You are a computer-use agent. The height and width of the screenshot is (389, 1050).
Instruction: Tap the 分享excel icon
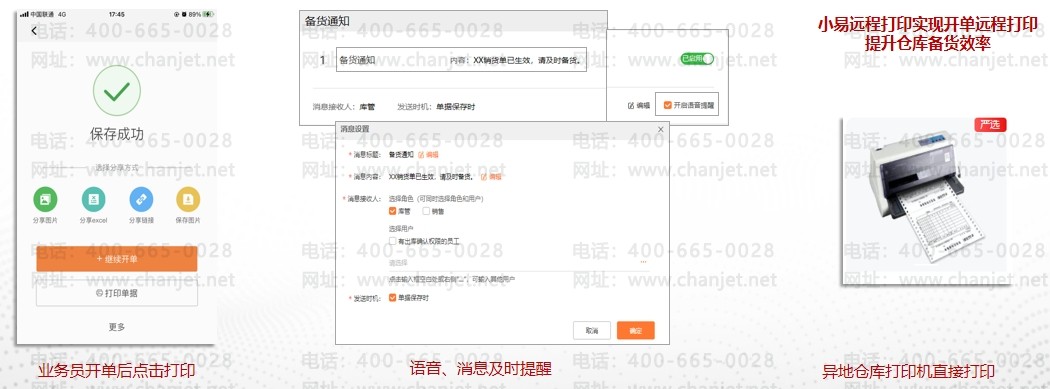[93, 199]
